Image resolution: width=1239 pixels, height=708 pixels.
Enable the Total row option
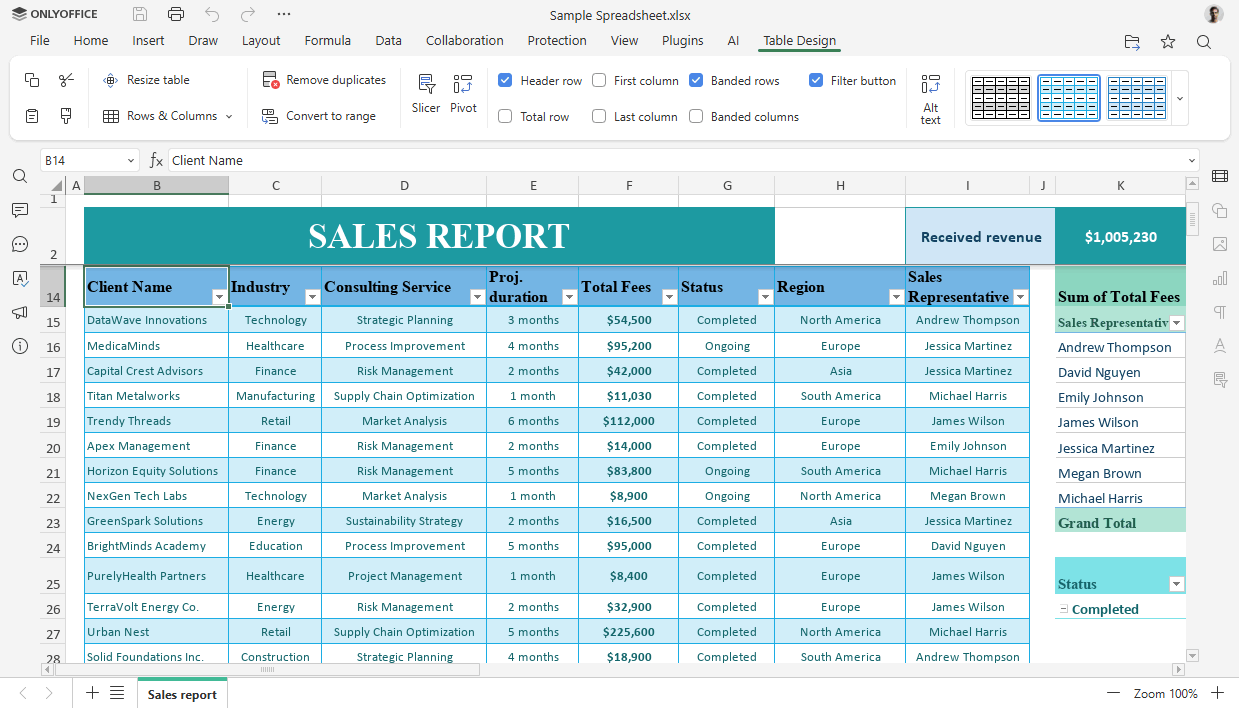(x=505, y=116)
